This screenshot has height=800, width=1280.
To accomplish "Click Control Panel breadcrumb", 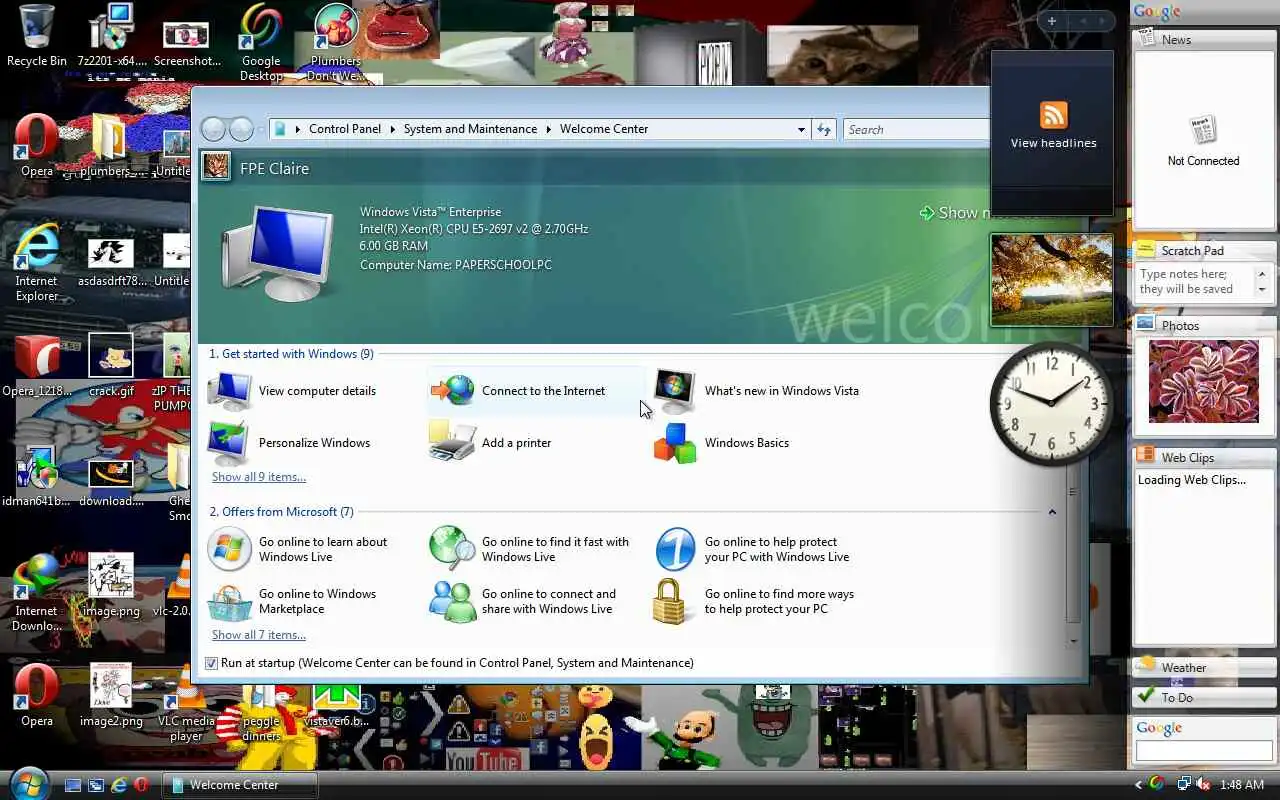I will coord(345,129).
